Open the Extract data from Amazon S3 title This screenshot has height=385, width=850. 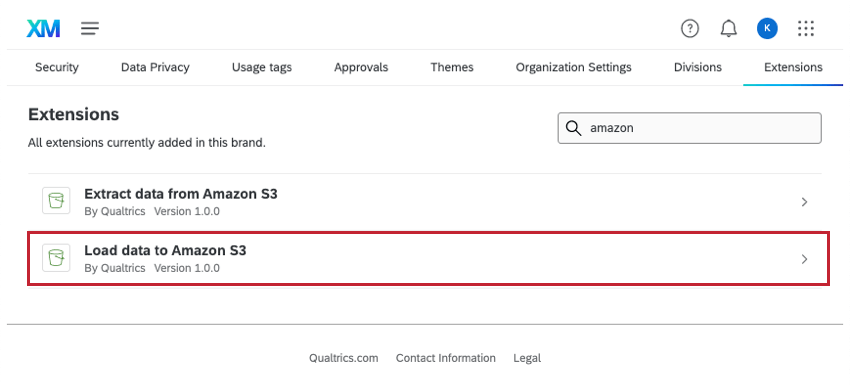pos(181,194)
